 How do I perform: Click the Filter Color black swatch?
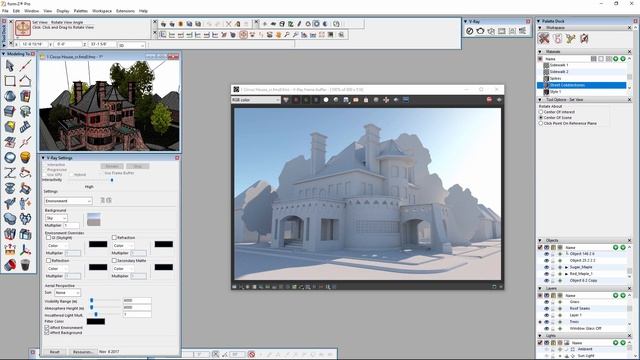96,322
